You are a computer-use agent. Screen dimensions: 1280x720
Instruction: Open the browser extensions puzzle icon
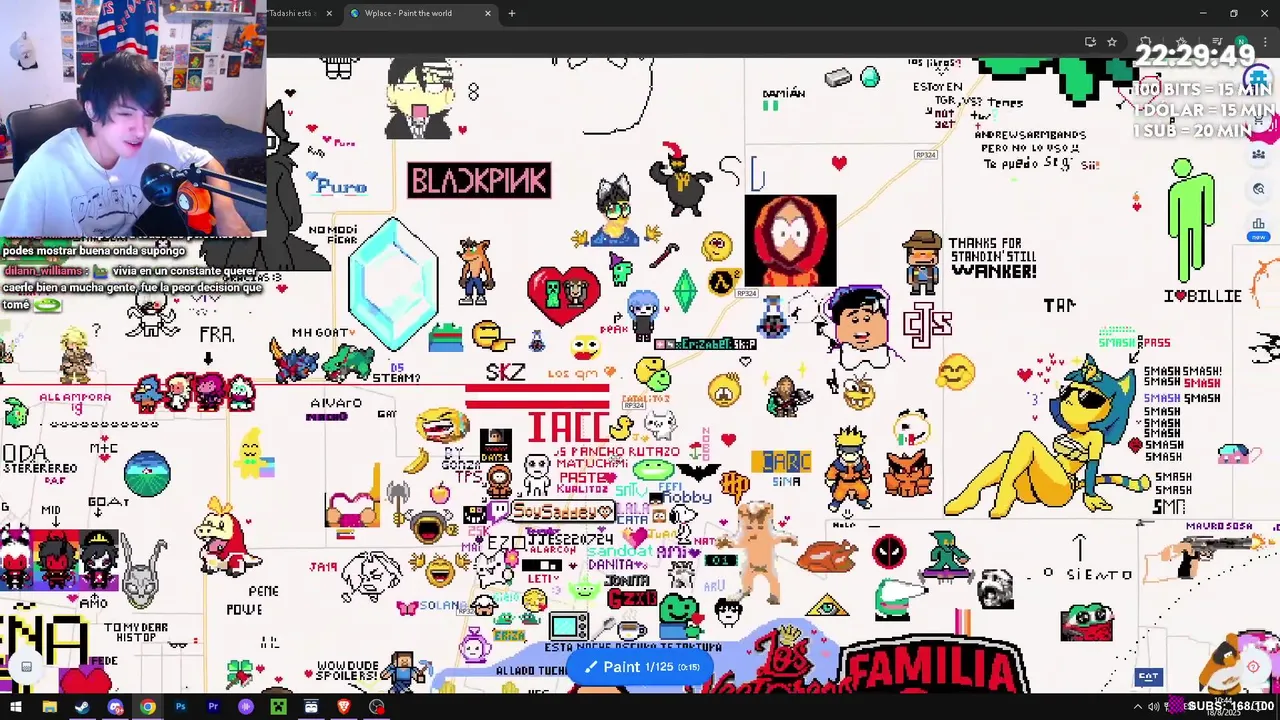pyautogui.click(x=1146, y=42)
